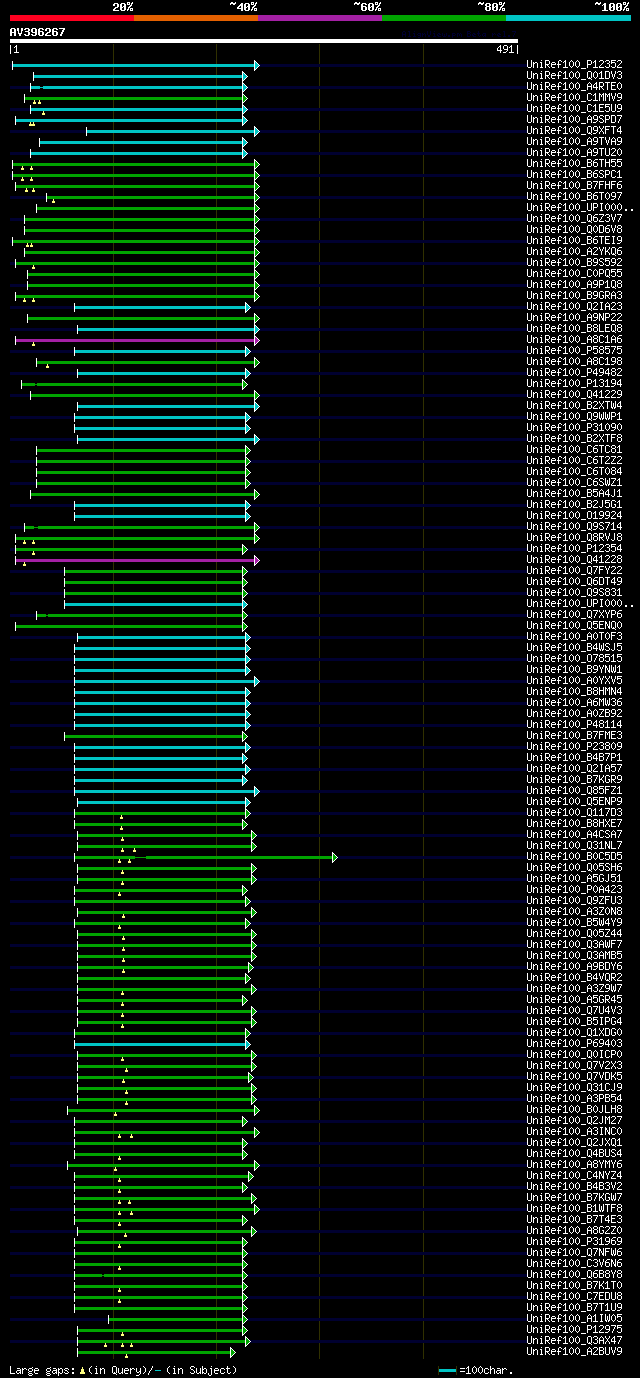Click the Large gaps legend text
This screenshot has width=640, height=1378.
click(x=123, y=1370)
